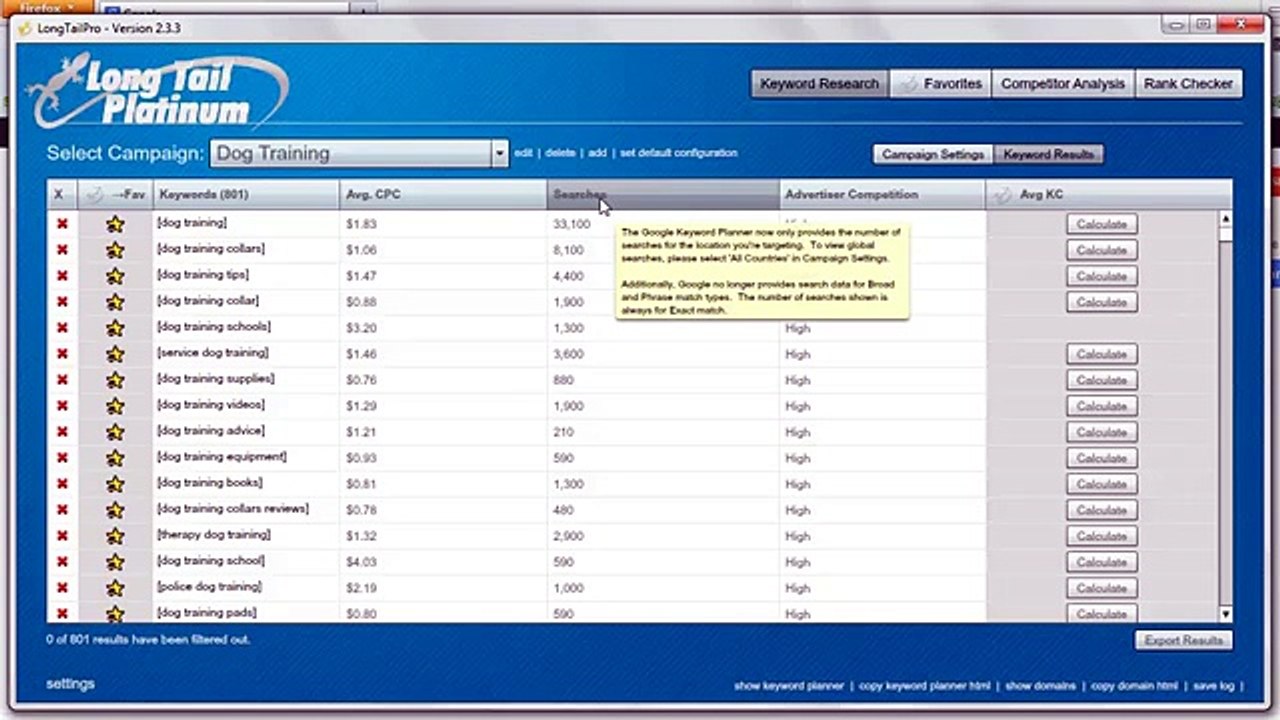Star the [dog training collars] keyword
1280x720 pixels.
coord(115,250)
